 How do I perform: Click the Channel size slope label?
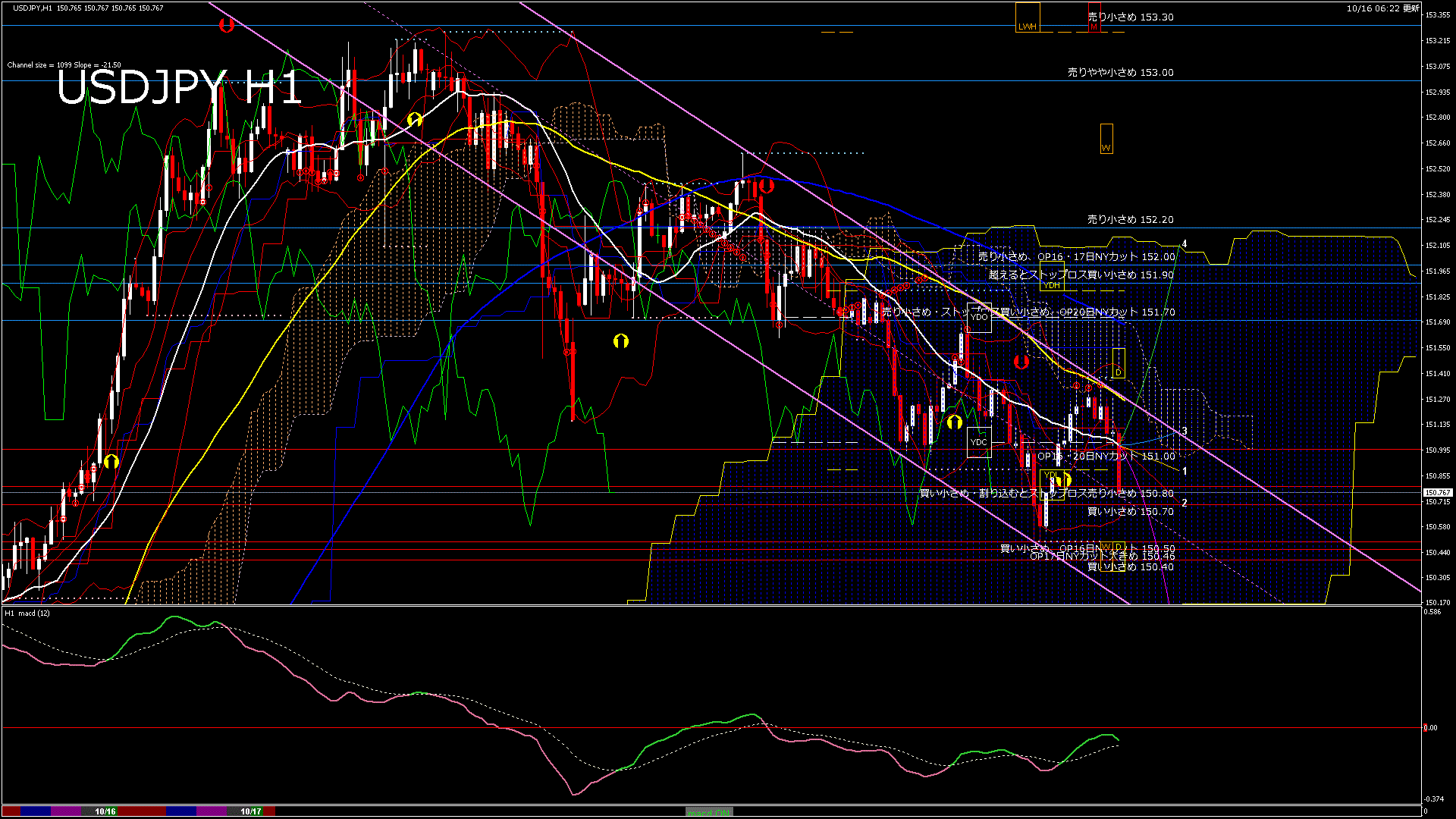pyautogui.click(x=64, y=65)
